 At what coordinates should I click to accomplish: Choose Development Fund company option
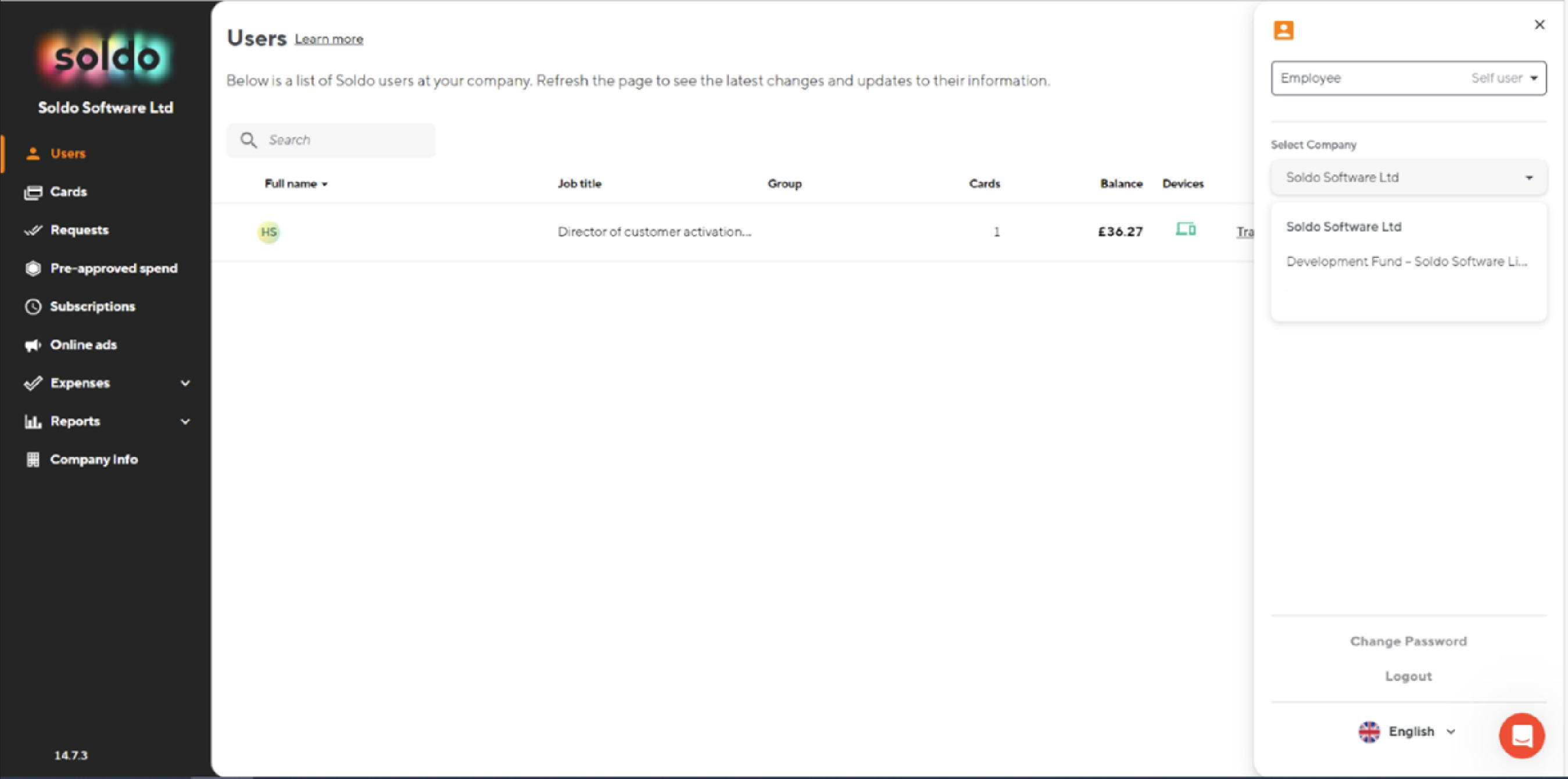1406,261
